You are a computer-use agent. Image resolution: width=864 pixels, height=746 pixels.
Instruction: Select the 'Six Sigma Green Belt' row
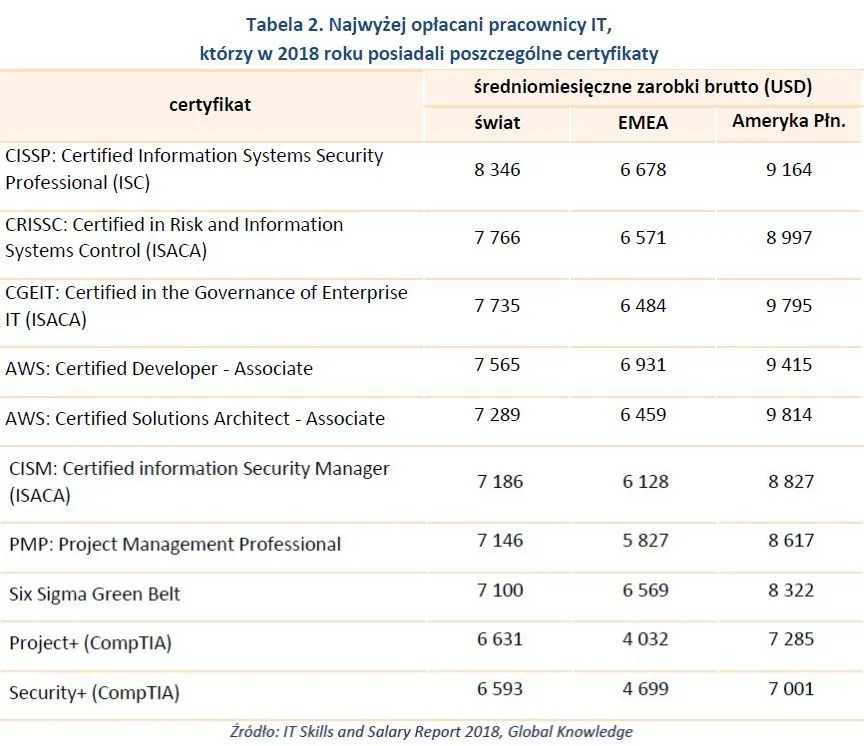tap(95, 594)
